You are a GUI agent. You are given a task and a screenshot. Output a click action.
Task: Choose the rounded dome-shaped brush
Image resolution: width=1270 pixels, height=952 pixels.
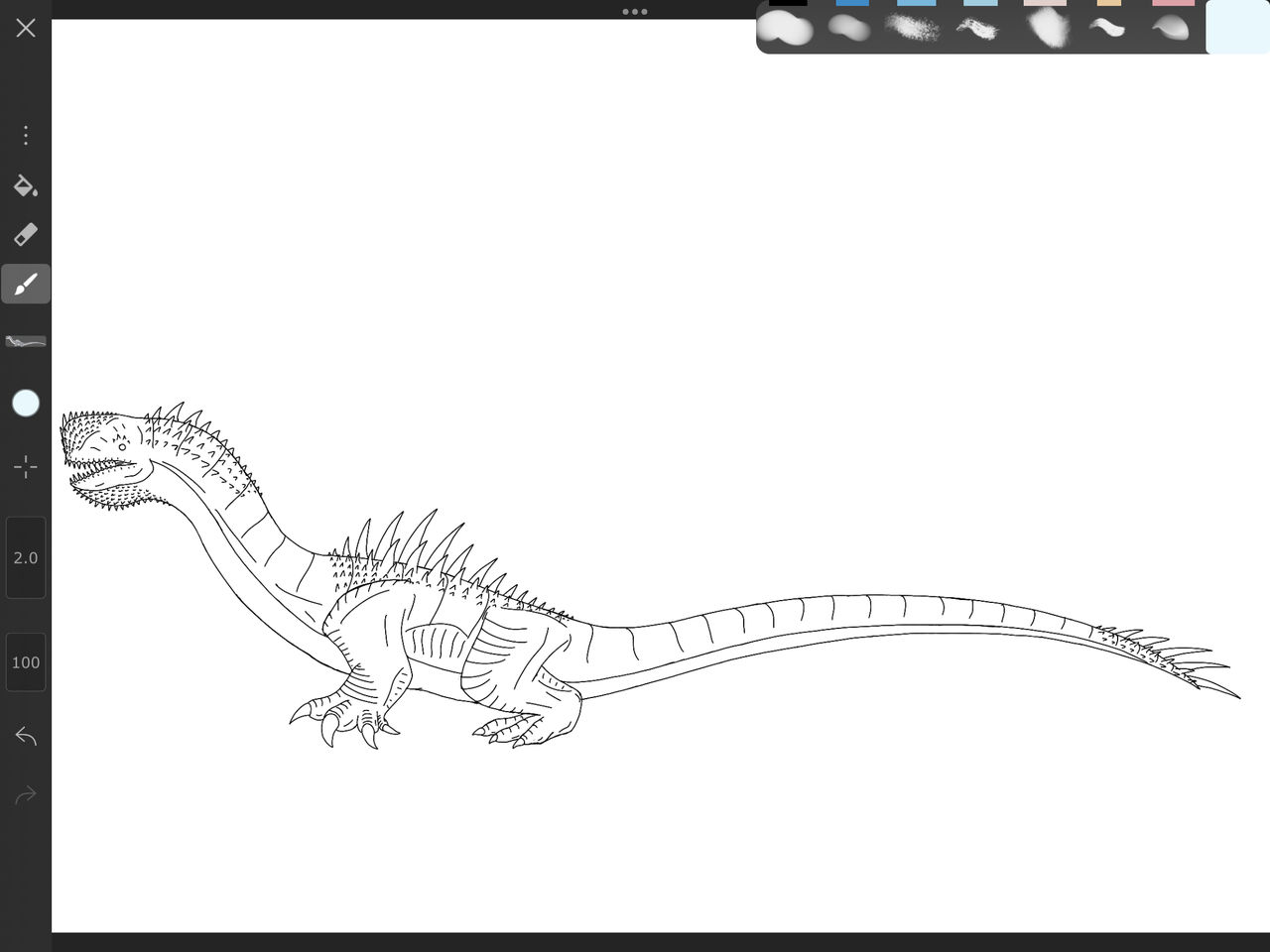1171,28
